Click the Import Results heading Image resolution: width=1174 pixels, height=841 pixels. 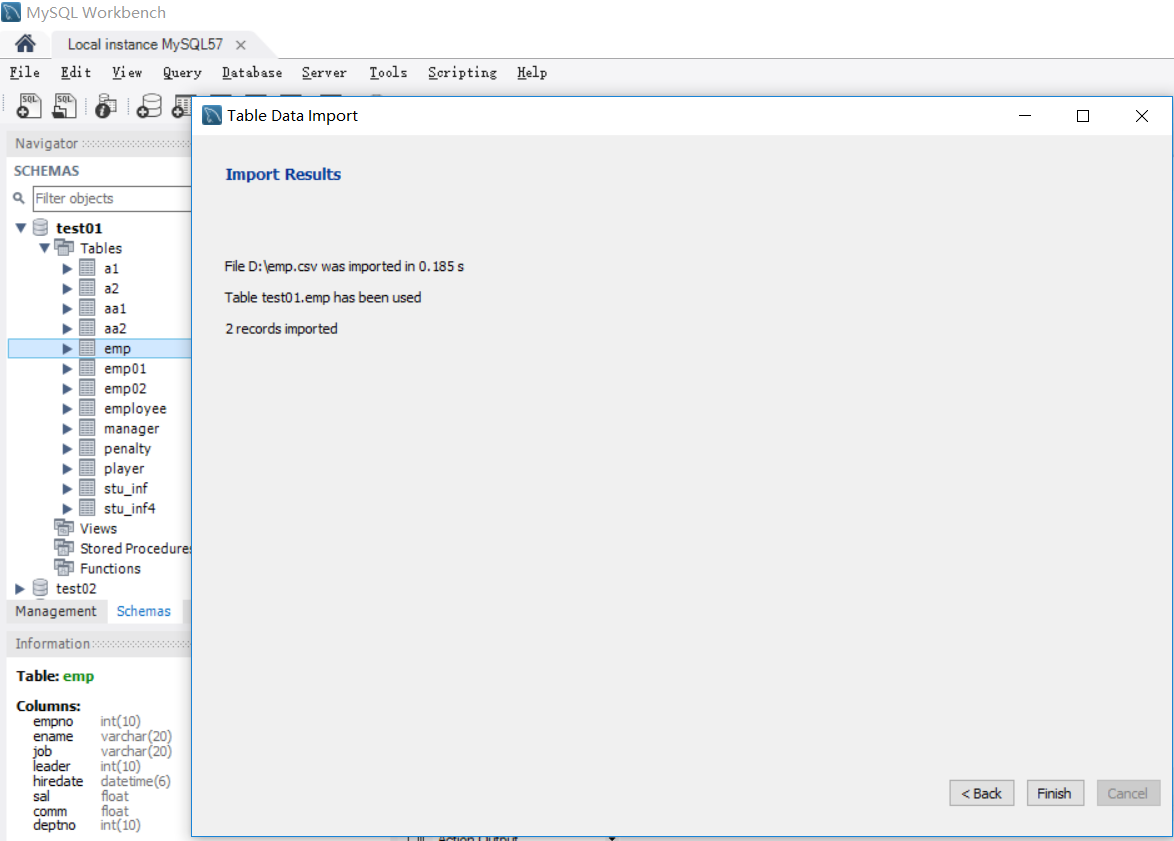283,174
